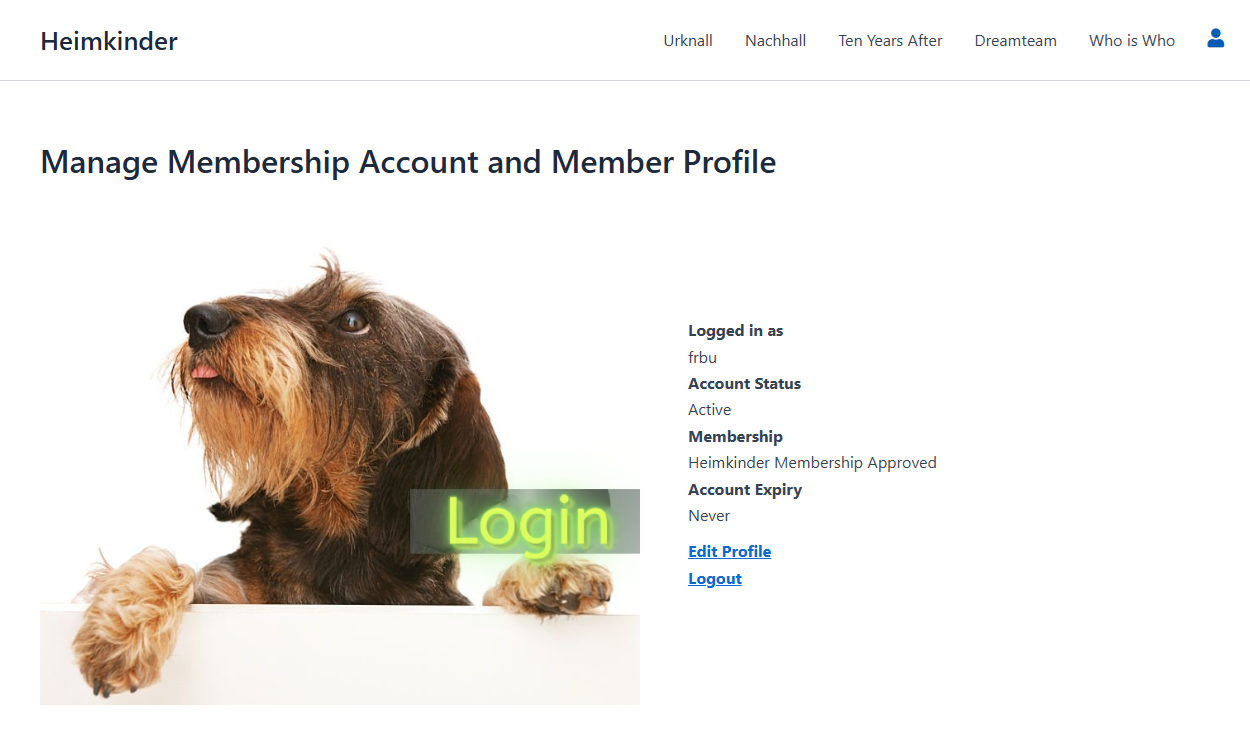Screen dimensions: 1250x756
Task: Click the Active status value
Action: 709,410
